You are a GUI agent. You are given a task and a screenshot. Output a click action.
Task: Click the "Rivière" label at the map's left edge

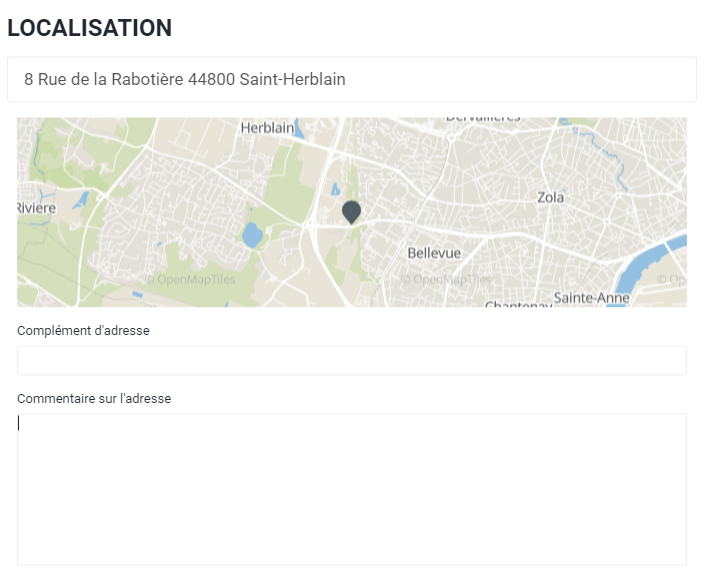point(37,207)
